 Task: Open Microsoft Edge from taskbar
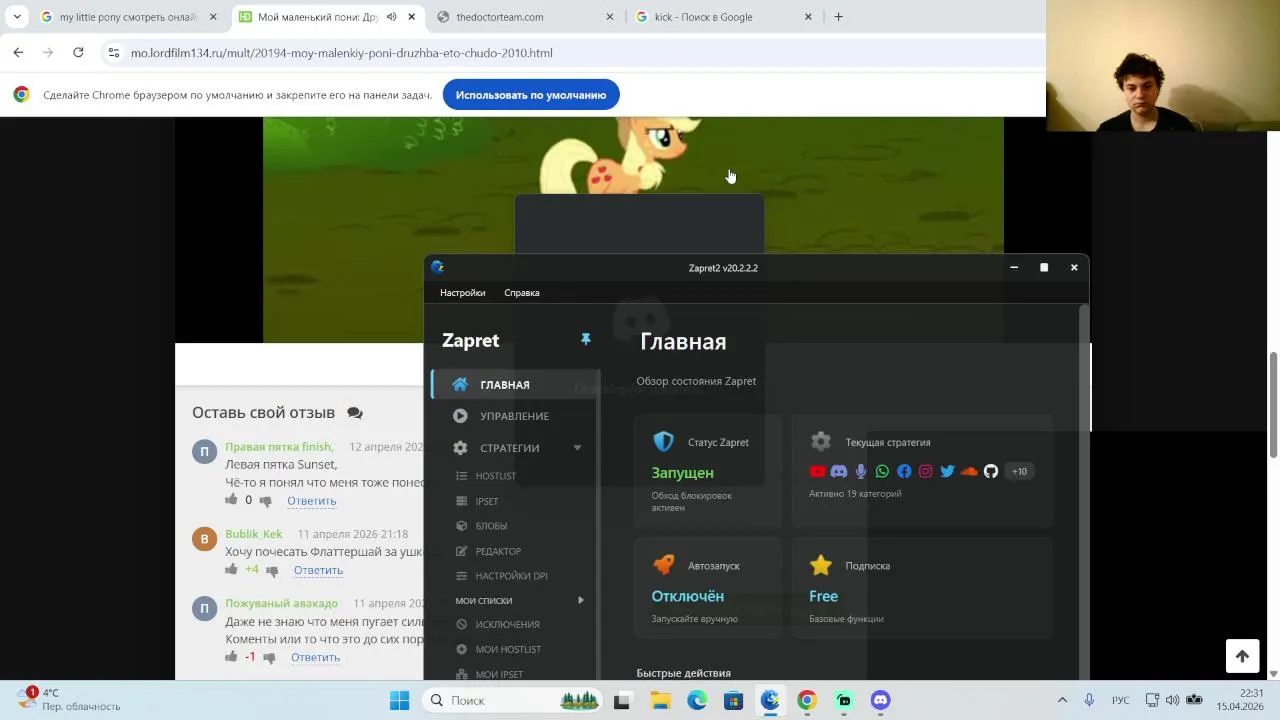point(697,700)
